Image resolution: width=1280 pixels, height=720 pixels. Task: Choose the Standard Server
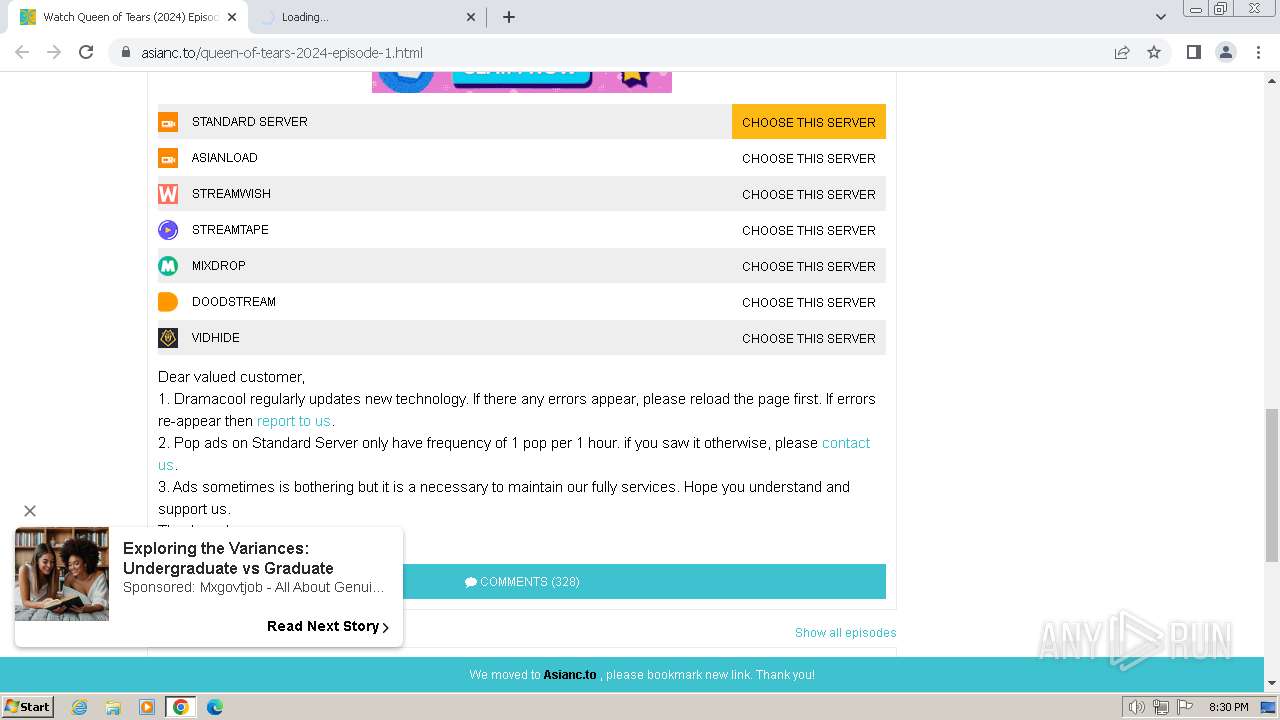809,122
